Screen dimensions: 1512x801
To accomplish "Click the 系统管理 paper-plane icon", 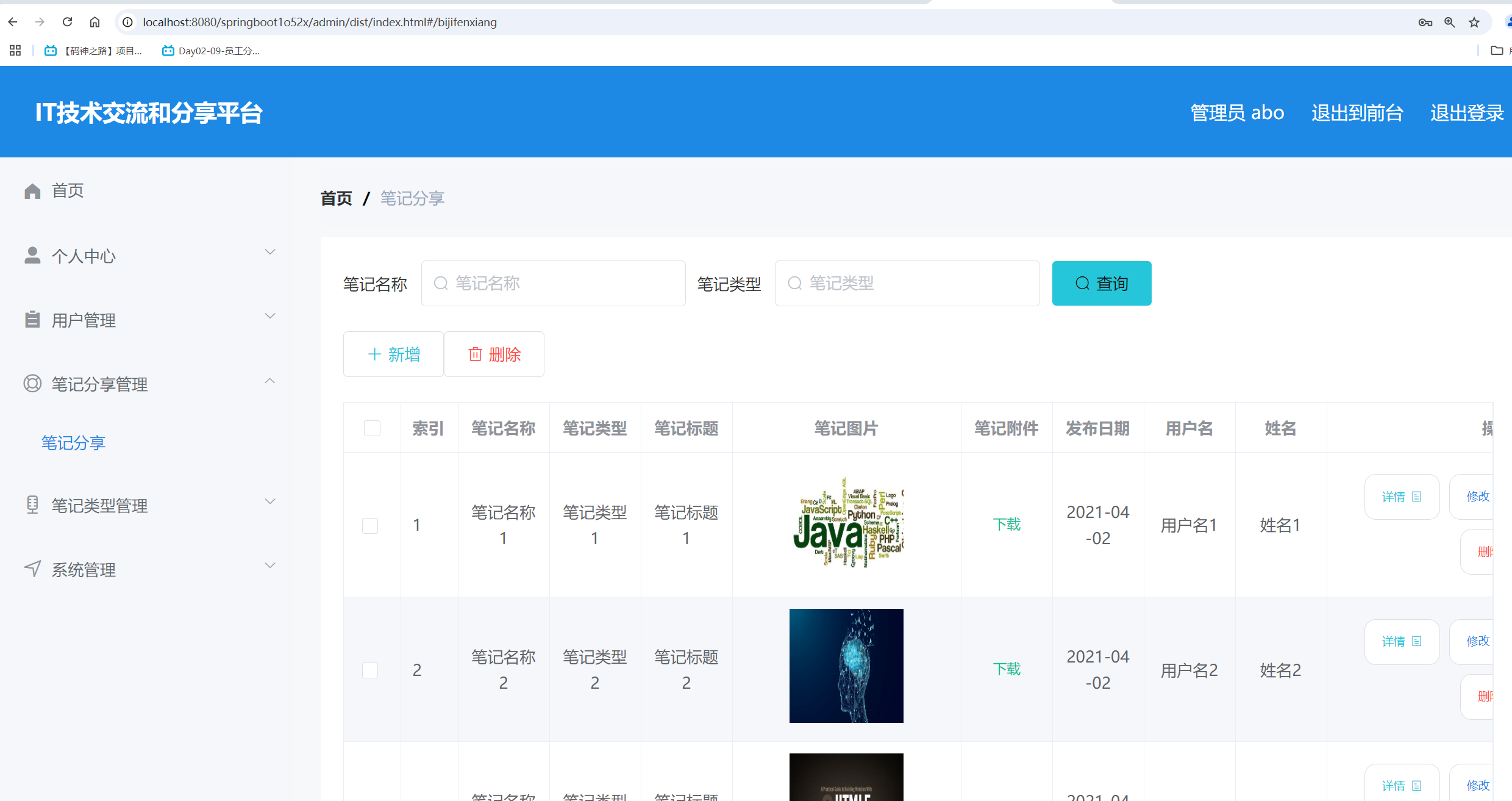I will point(32,569).
